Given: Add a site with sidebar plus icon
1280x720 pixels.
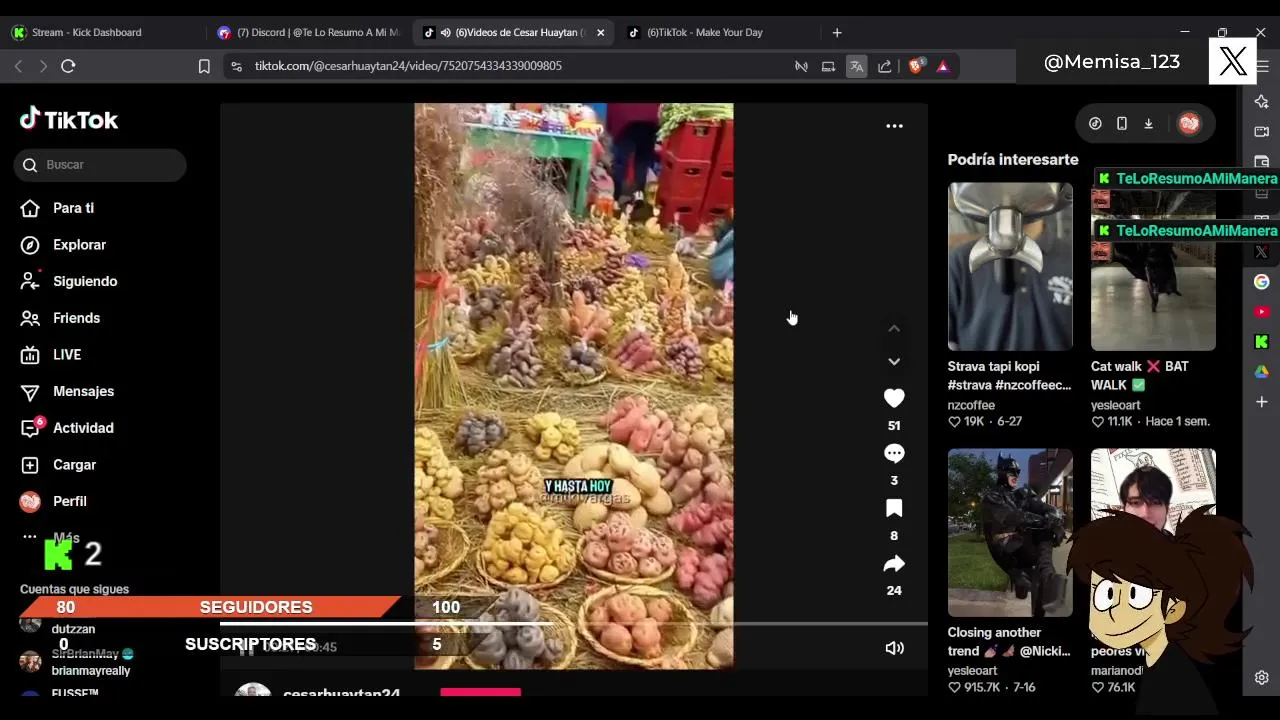Looking at the screenshot, I should [x=1261, y=402].
